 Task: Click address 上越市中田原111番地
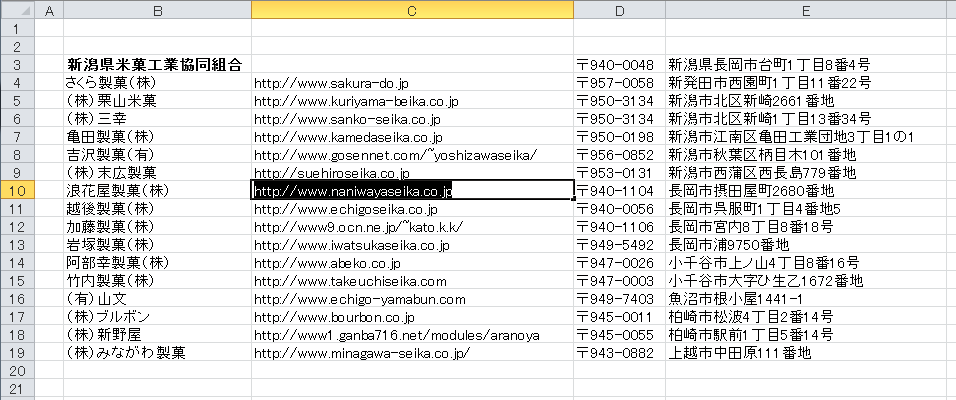[x=740, y=352]
